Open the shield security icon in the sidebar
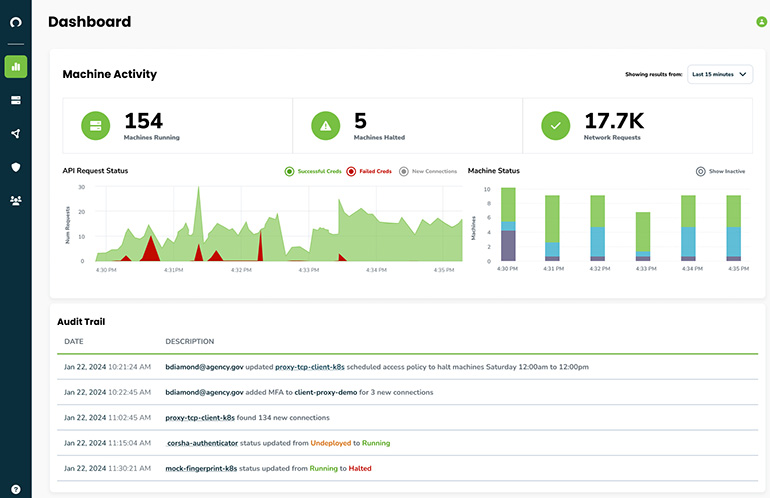Screen dimensions: 770x498 tap(16, 167)
